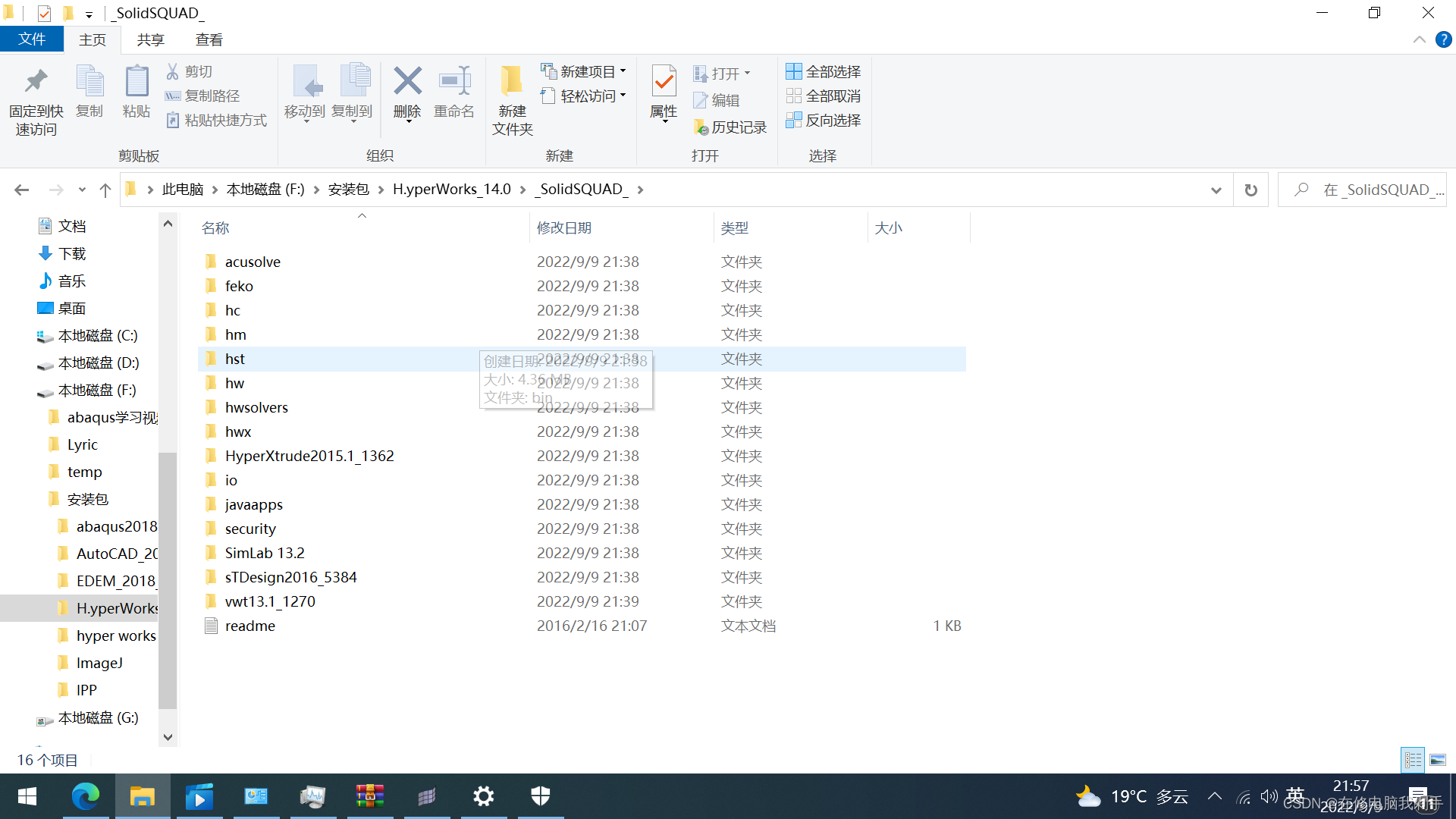
Task: Click the Properties (属性) checkmark icon
Action: click(x=664, y=82)
